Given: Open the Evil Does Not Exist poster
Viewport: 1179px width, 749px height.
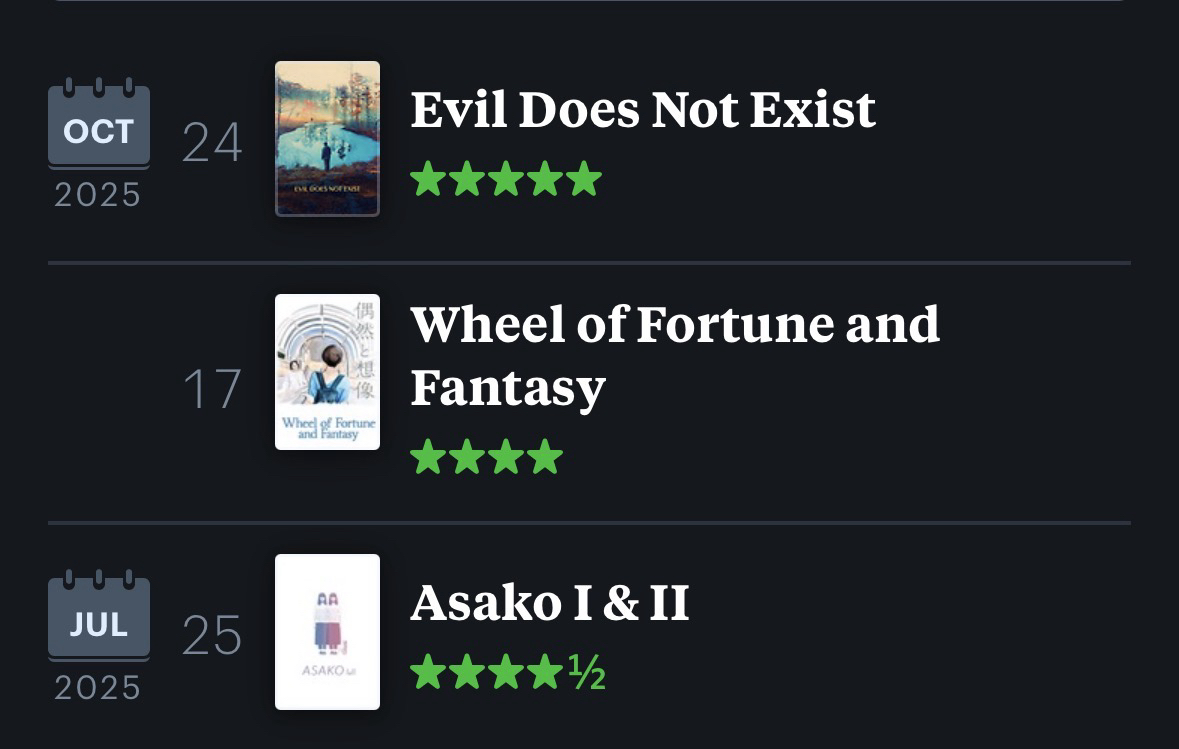Looking at the screenshot, I should (327, 139).
